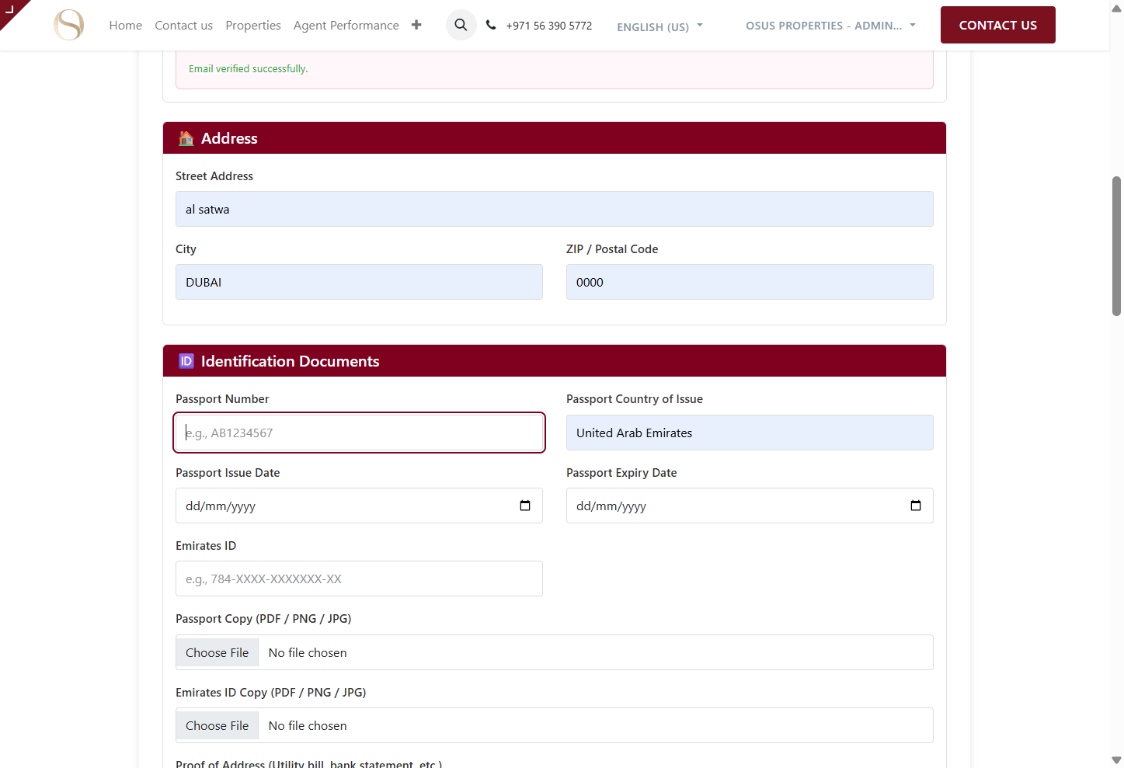This screenshot has width=1124, height=768.
Task: Focus the Emirates ID input
Action: pyautogui.click(x=359, y=579)
